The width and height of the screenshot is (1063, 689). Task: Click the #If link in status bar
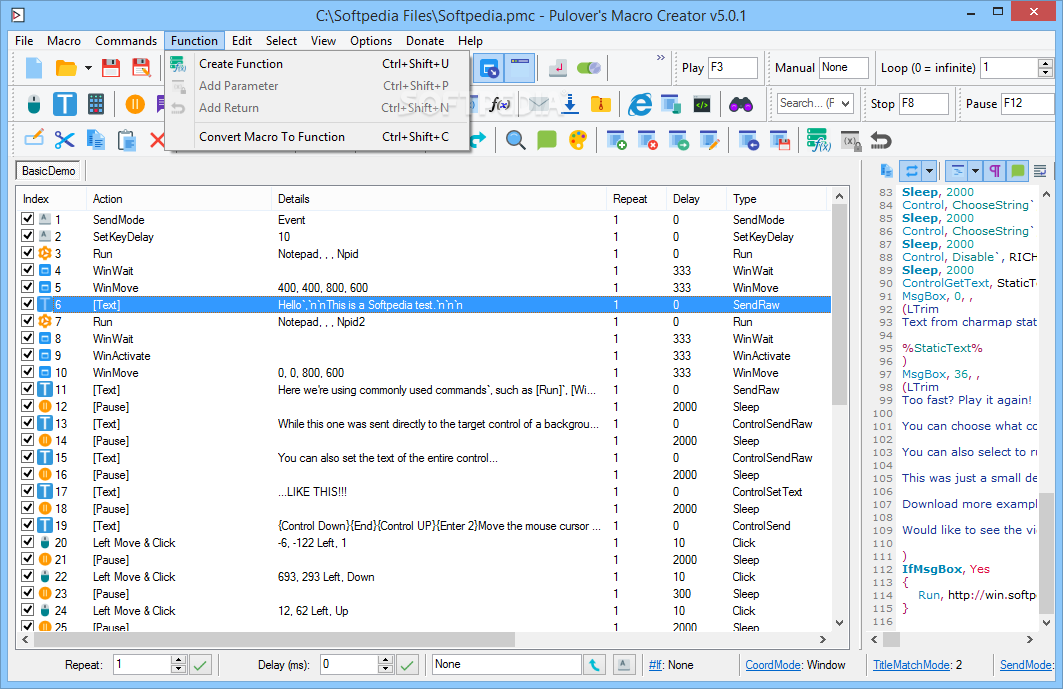(x=655, y=665)
